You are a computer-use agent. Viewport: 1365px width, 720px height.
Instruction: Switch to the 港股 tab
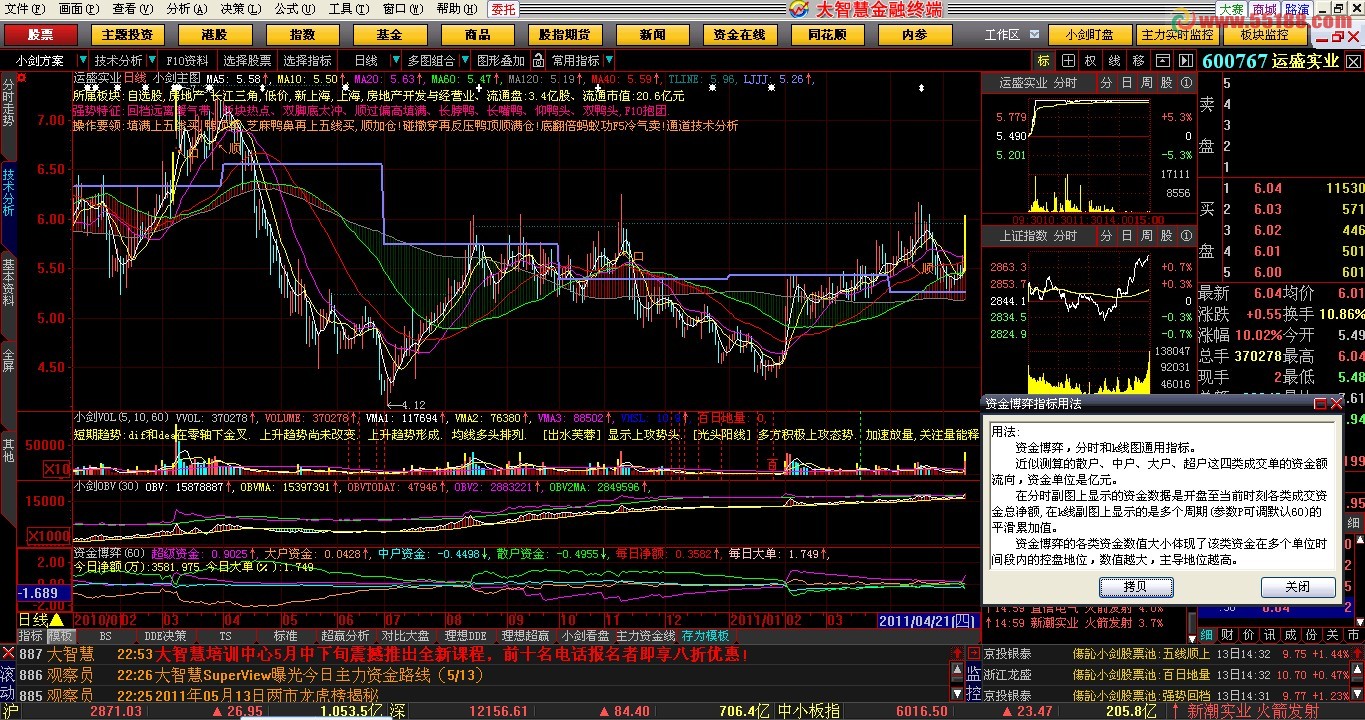[x=213, y=35]
